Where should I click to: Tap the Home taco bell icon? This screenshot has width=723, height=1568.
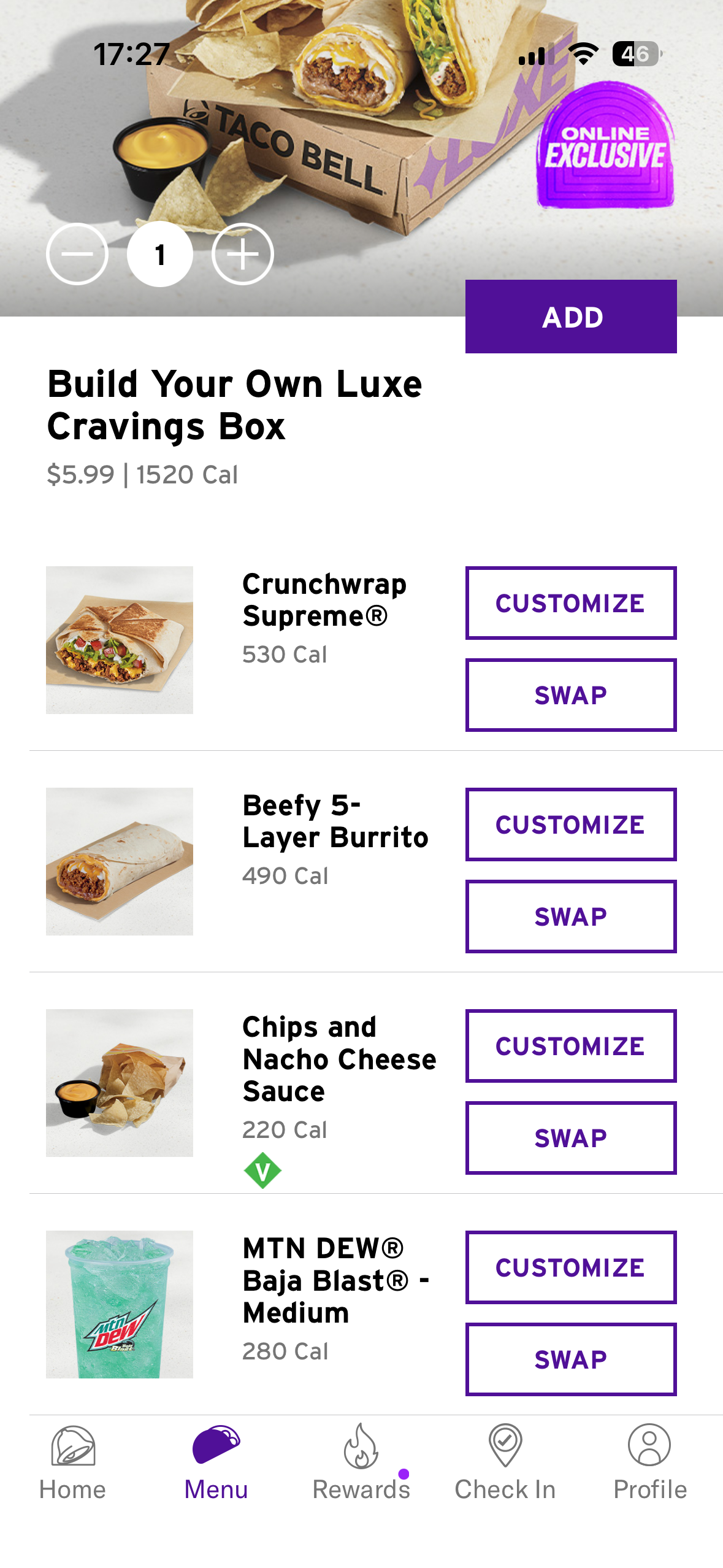click(x=73, y=1446)
